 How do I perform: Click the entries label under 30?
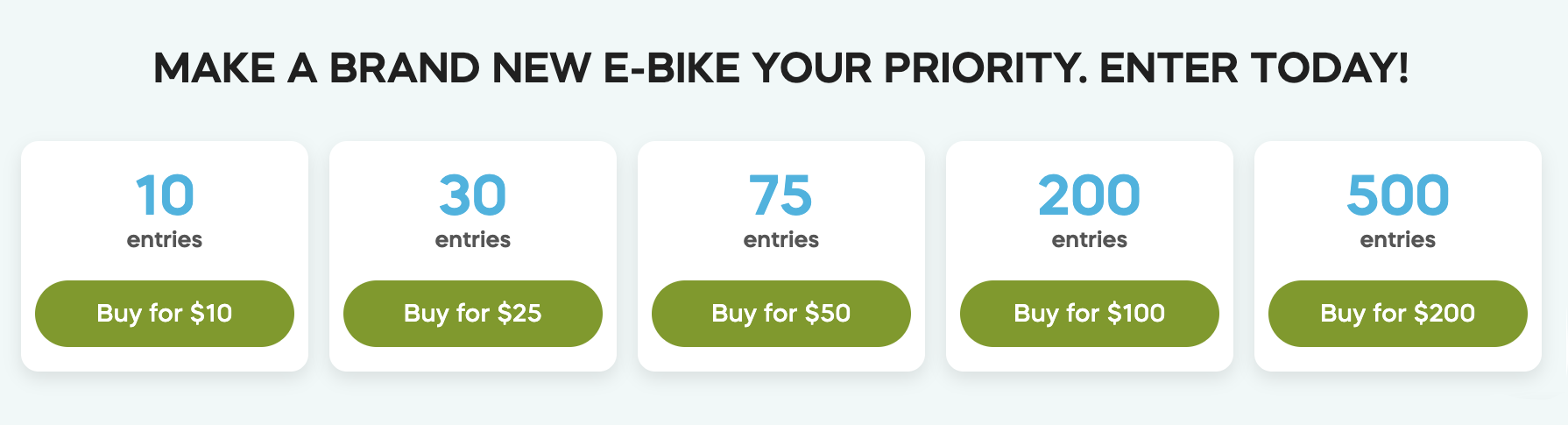473,239
